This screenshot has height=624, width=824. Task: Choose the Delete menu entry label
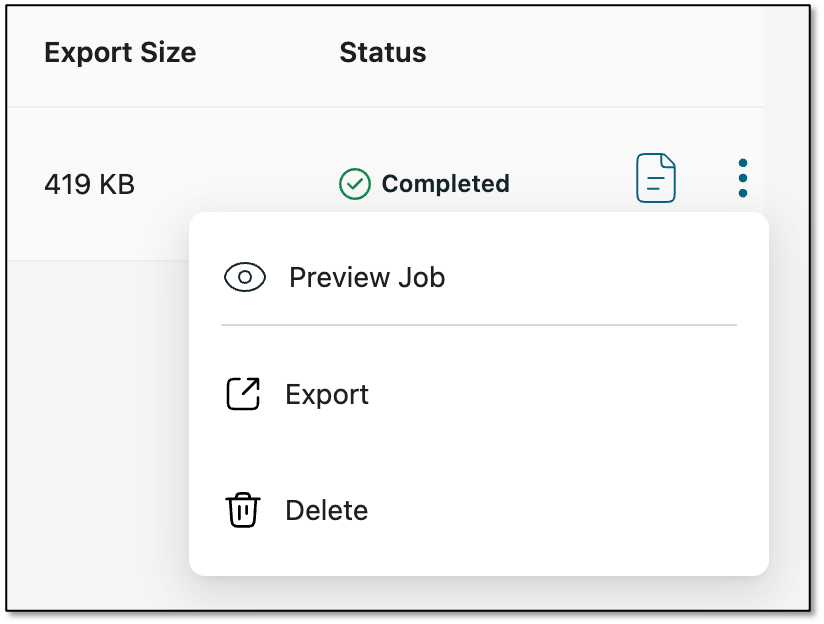[x=326, y=510]
